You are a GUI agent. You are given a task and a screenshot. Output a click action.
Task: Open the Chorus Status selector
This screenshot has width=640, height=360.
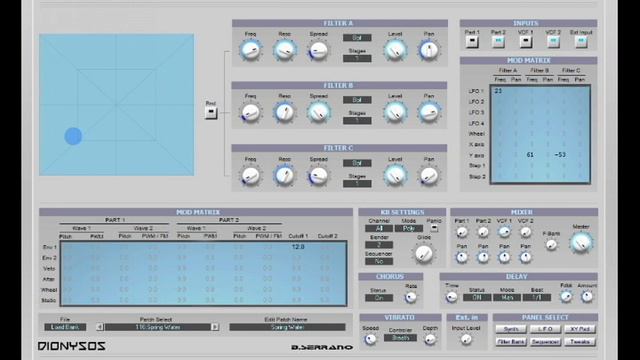click(379, 298)
